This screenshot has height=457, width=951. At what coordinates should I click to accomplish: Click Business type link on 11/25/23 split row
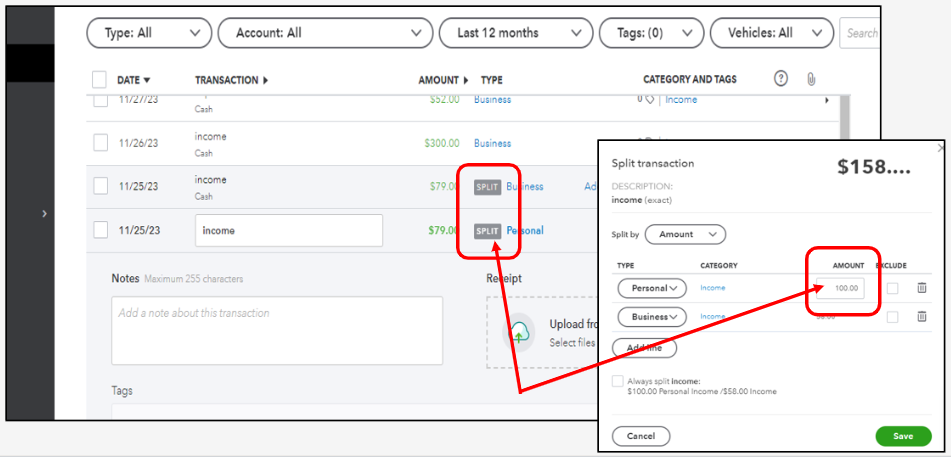click(x=525, y=187)
